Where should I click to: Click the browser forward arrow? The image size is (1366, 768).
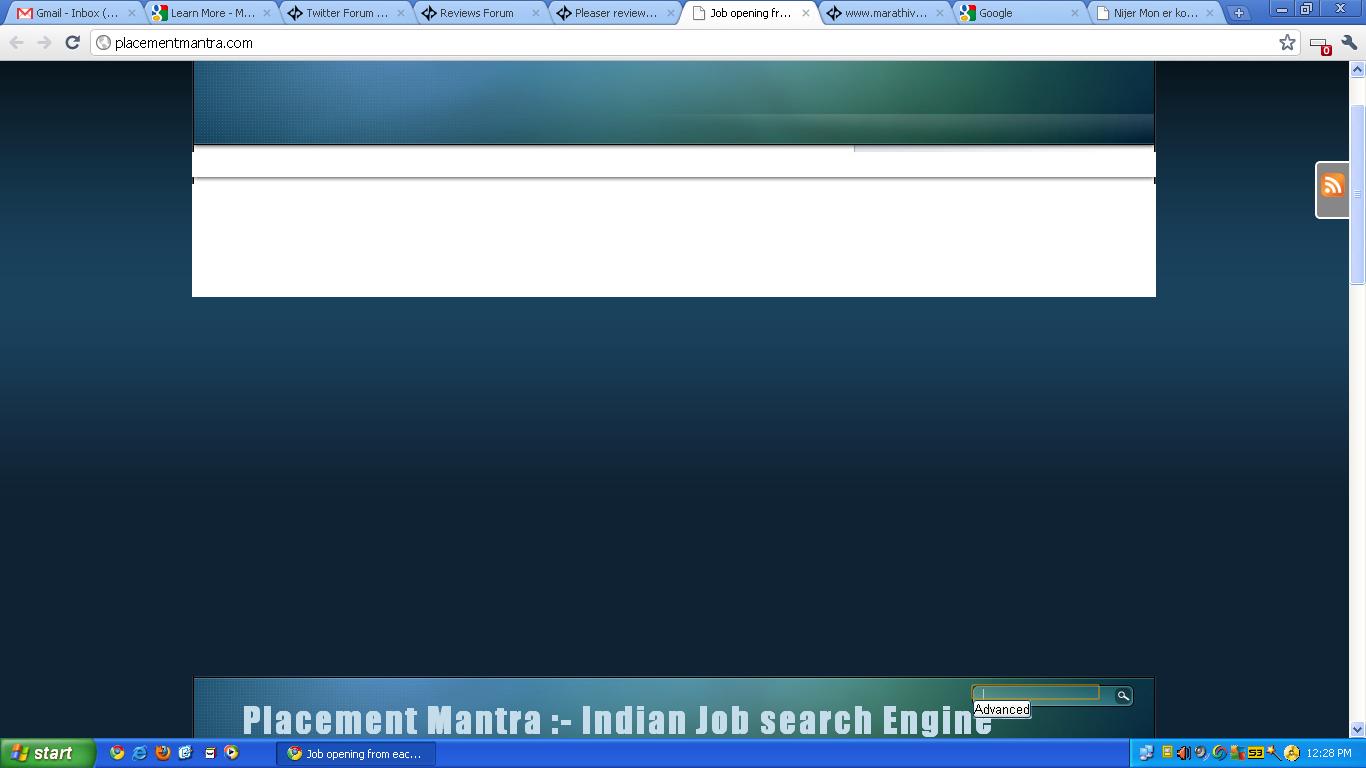click(44, 42)
